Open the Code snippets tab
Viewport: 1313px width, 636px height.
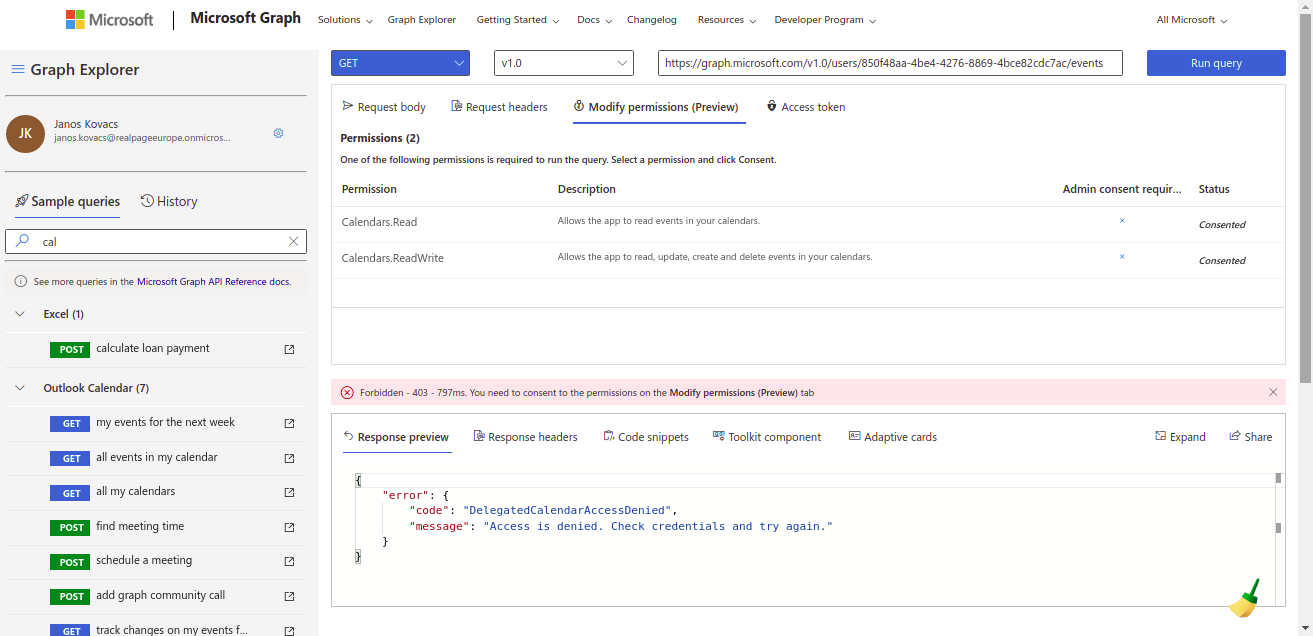(x=646, y=436)
